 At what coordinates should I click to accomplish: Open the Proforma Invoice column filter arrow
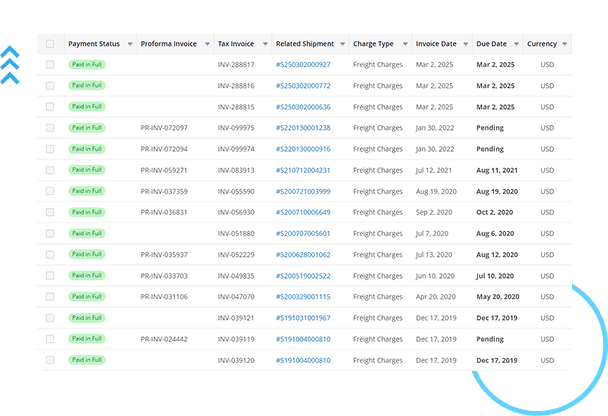207,44
